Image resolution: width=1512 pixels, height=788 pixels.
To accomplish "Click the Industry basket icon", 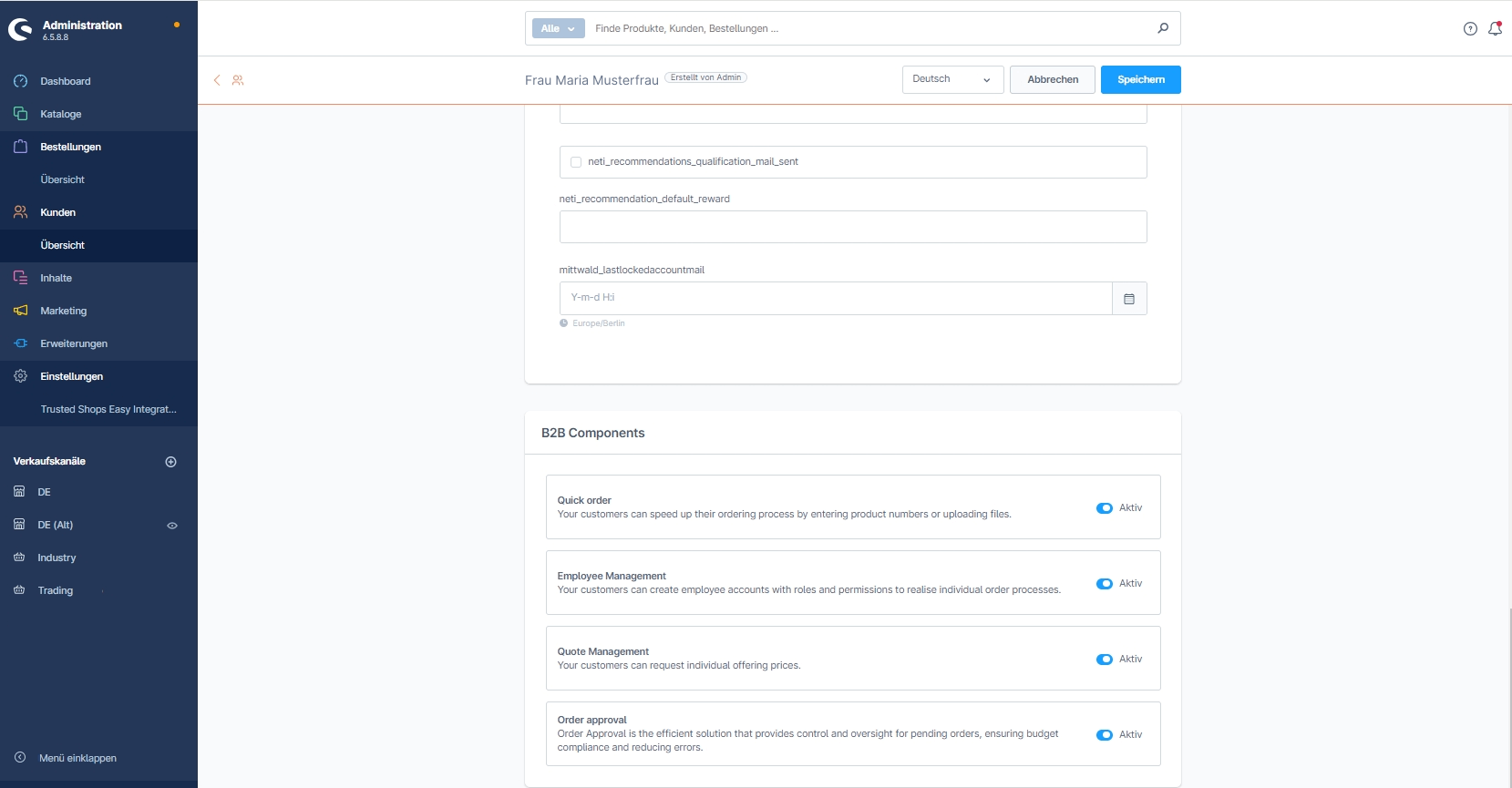I will 19,558.
